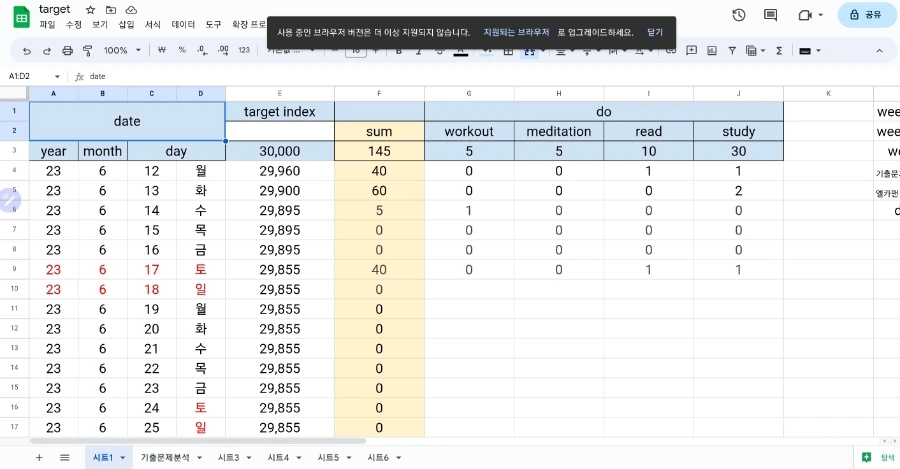Check cloud save status icon
Viewport: 900px width, 469px height.
coord(131,10)
